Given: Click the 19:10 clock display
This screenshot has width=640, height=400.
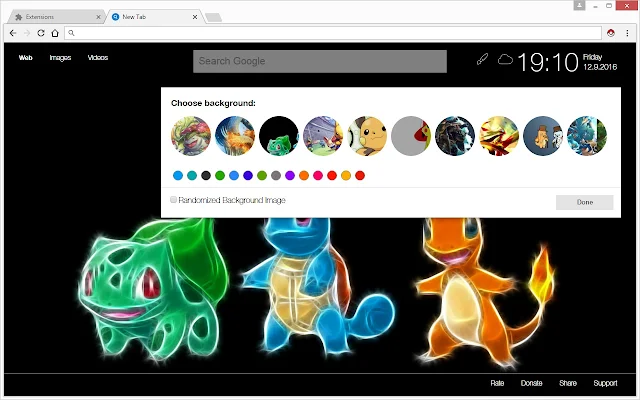Looking at the screenshot, I should pos(548,62).
